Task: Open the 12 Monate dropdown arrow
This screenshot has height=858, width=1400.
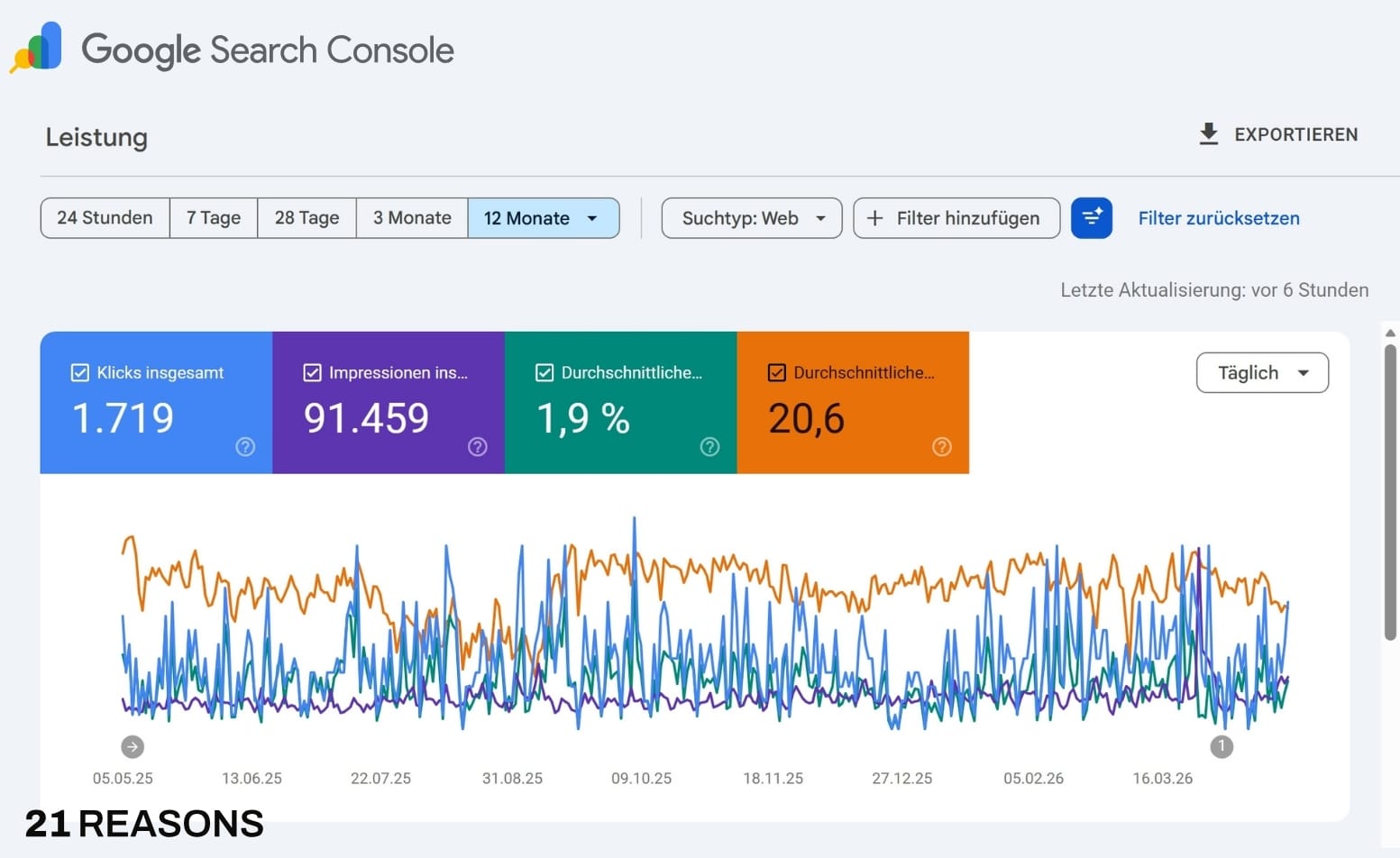Action: (592, 218)
